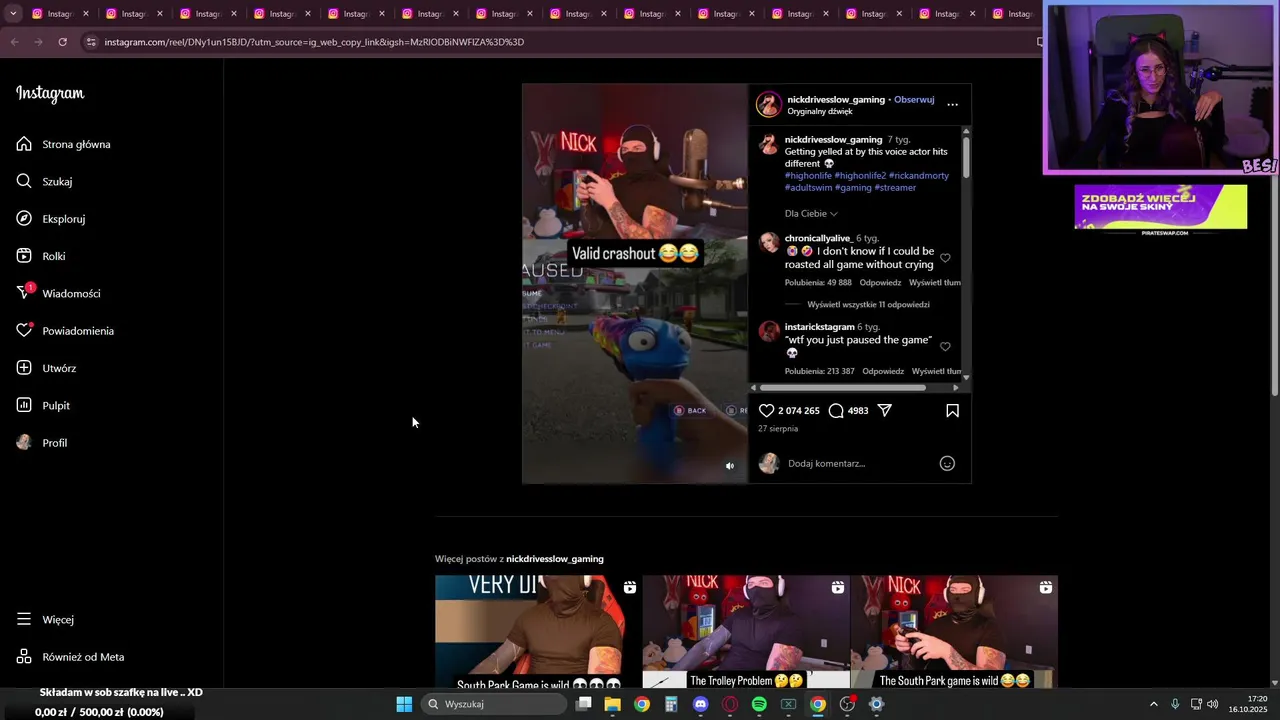Toggle reel audio mute speaker icon

click(x=729, y=466)
